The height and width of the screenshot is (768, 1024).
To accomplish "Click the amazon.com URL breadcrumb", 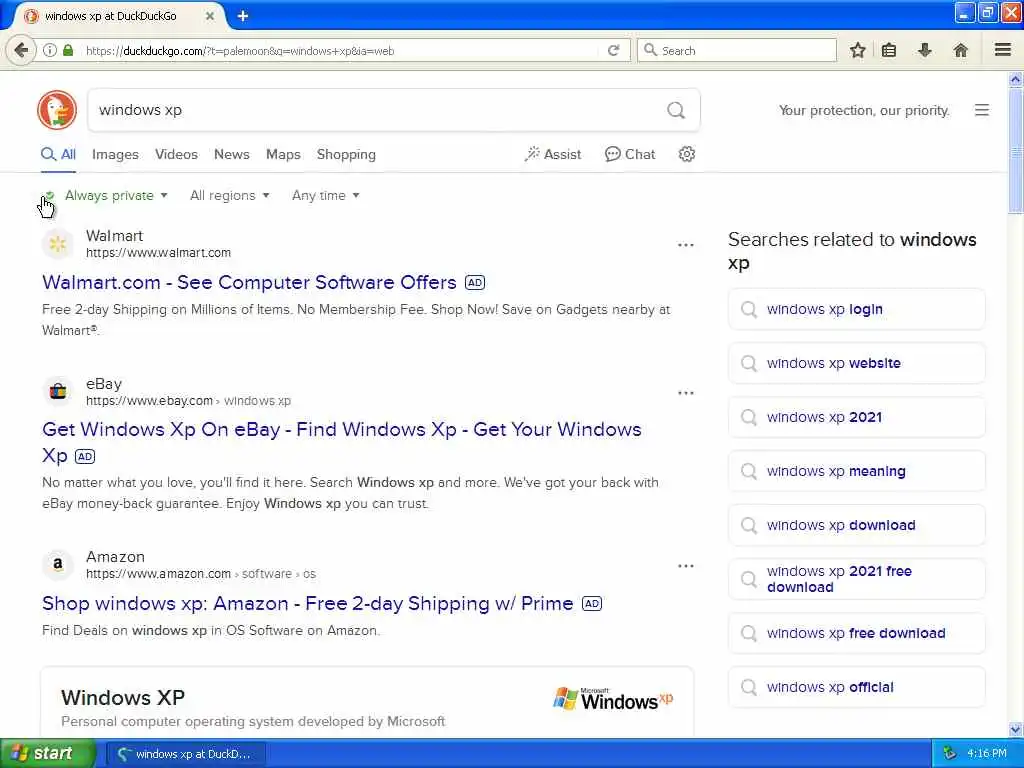I will click(200, 573).
